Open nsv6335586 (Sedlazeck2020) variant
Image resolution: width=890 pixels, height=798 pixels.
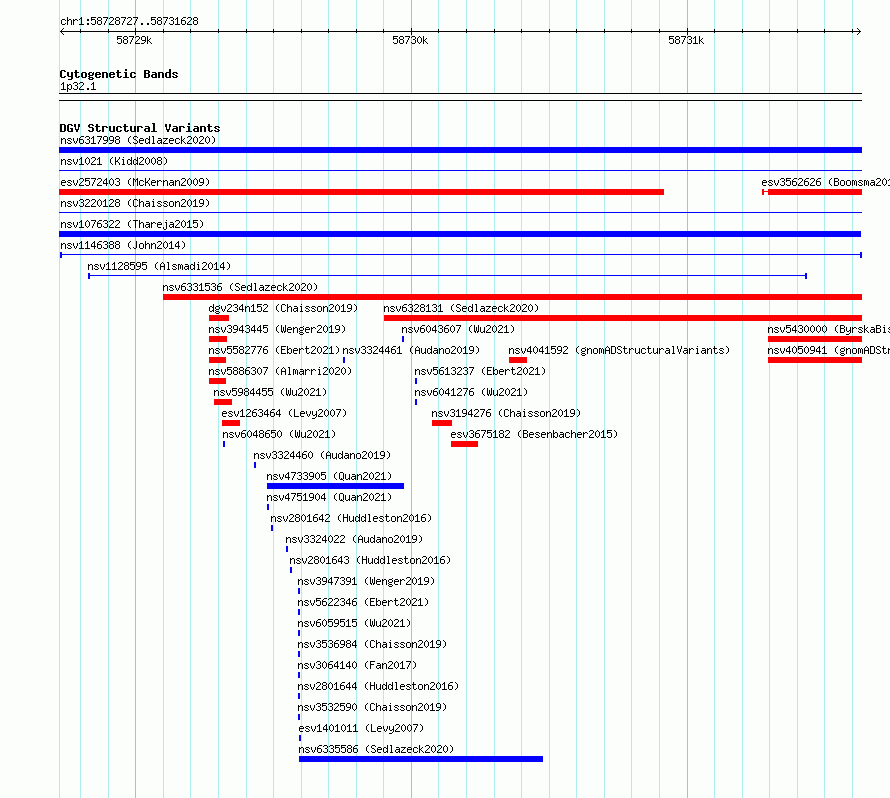tap(376, 749)
